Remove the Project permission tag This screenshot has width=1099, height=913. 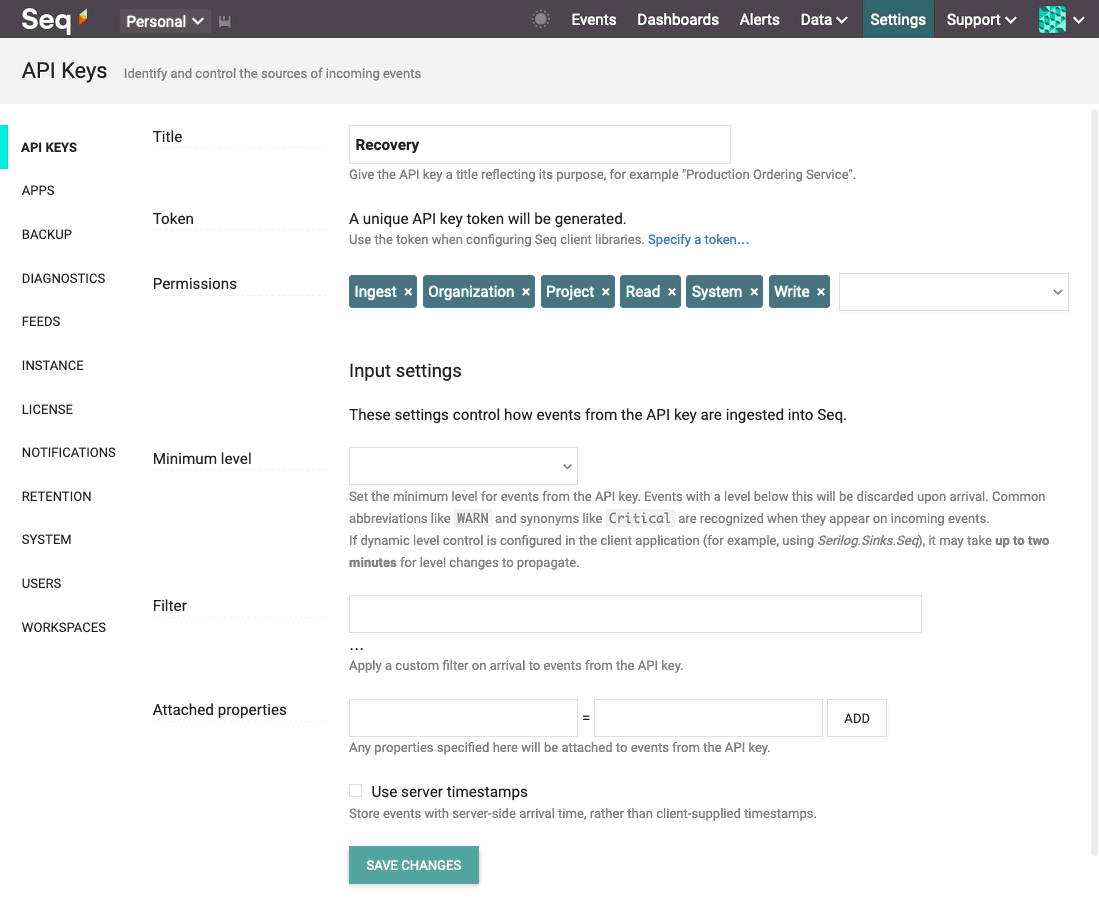pyautogui.click(x=606, y=292)
